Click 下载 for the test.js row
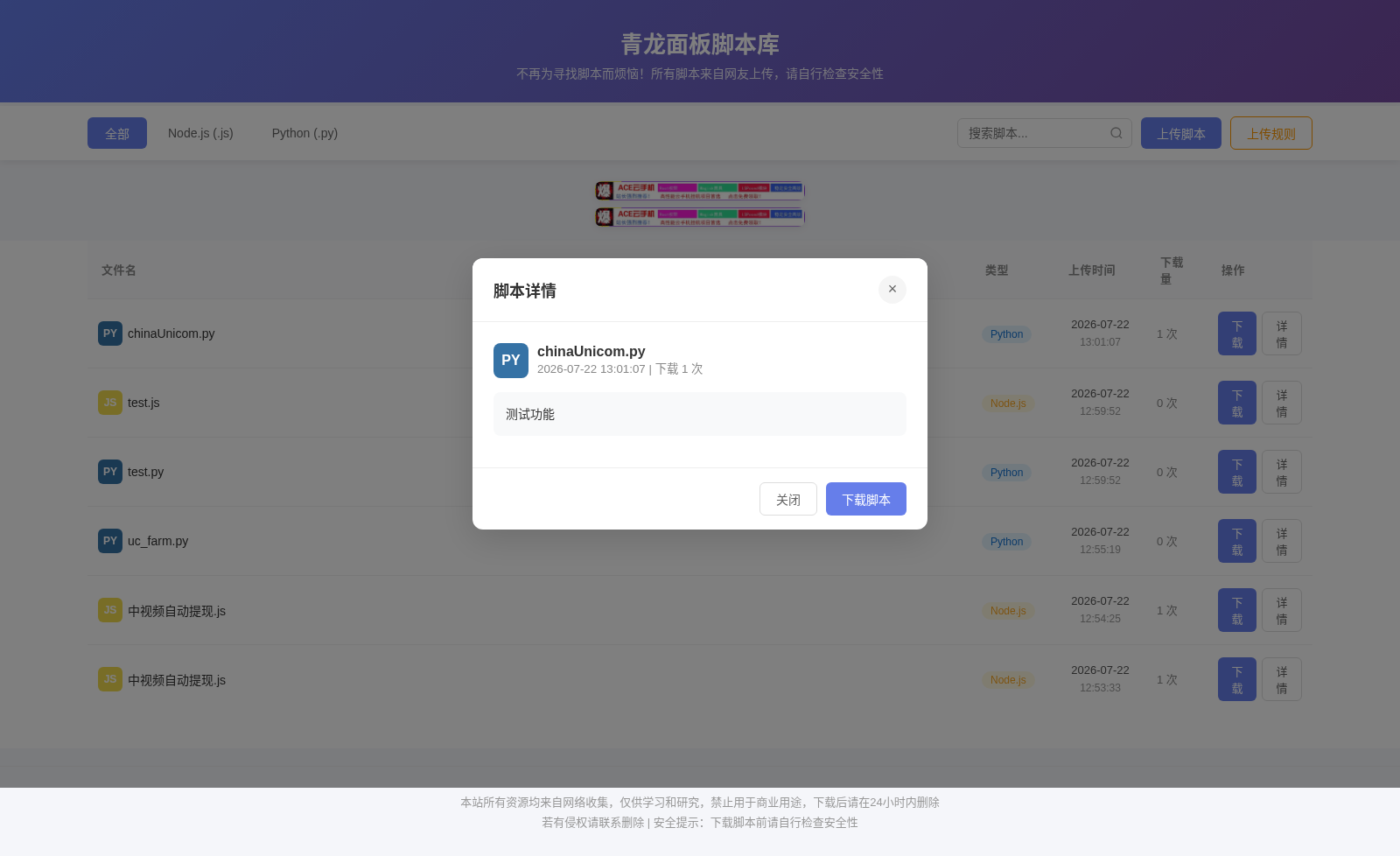 pos(1237,403)
